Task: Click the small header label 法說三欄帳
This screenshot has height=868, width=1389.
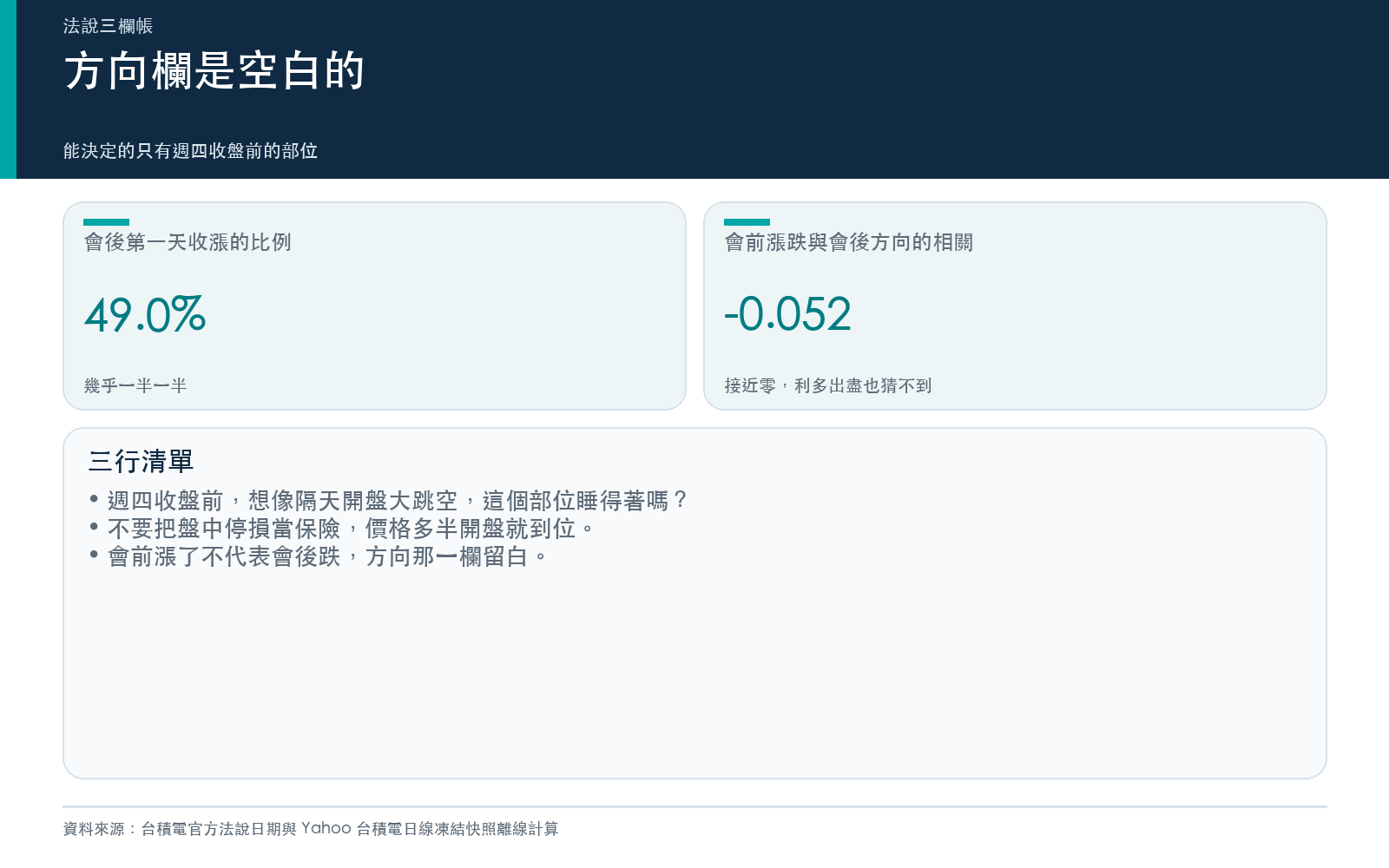Action: point(108,26)
